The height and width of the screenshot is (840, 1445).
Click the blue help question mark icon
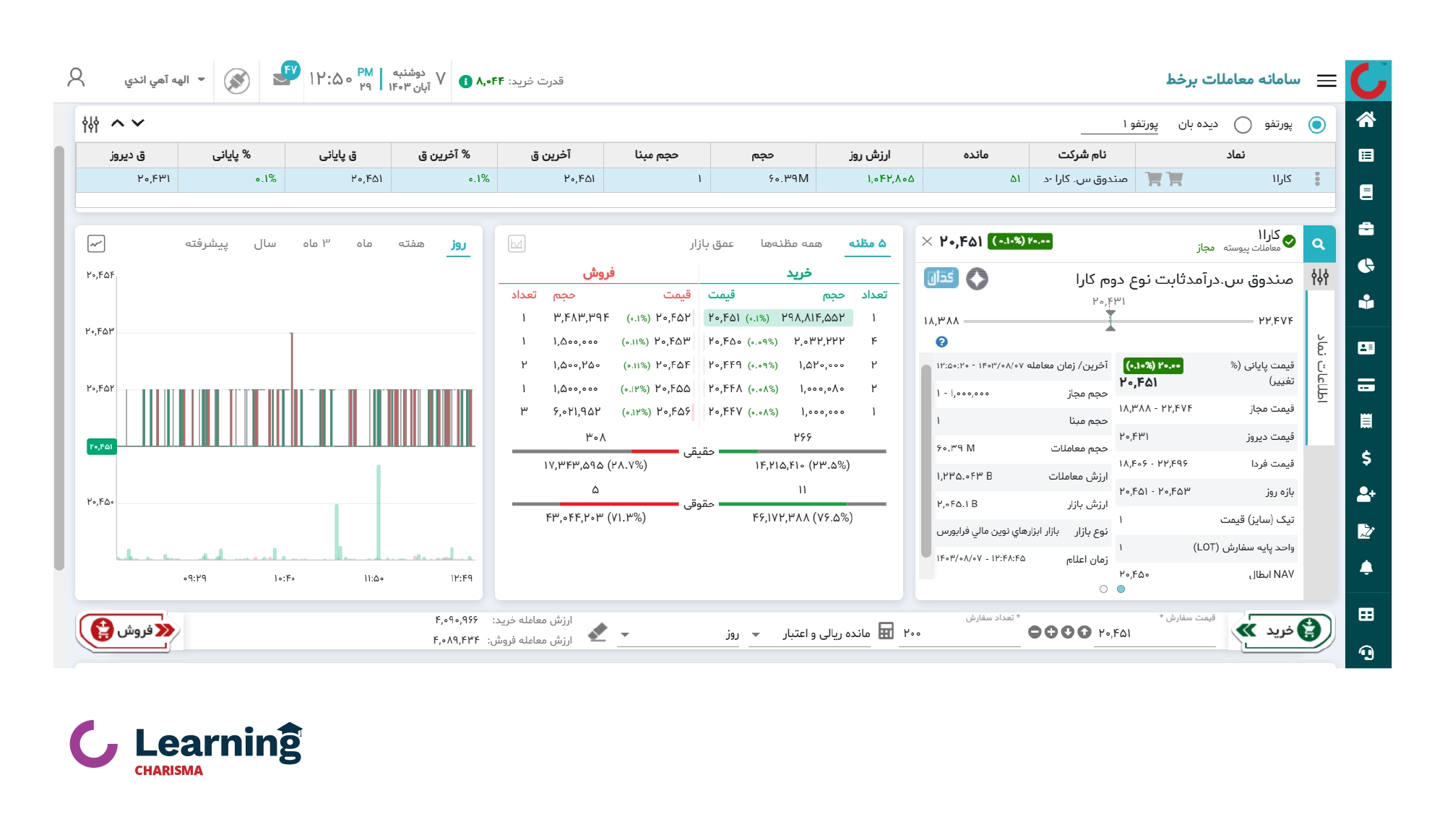941,342
